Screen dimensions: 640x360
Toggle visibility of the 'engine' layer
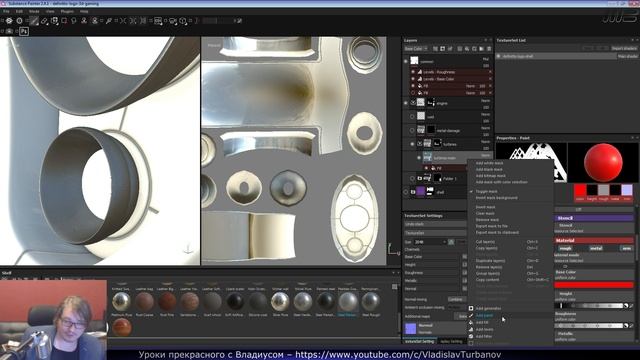click(406, 103)
